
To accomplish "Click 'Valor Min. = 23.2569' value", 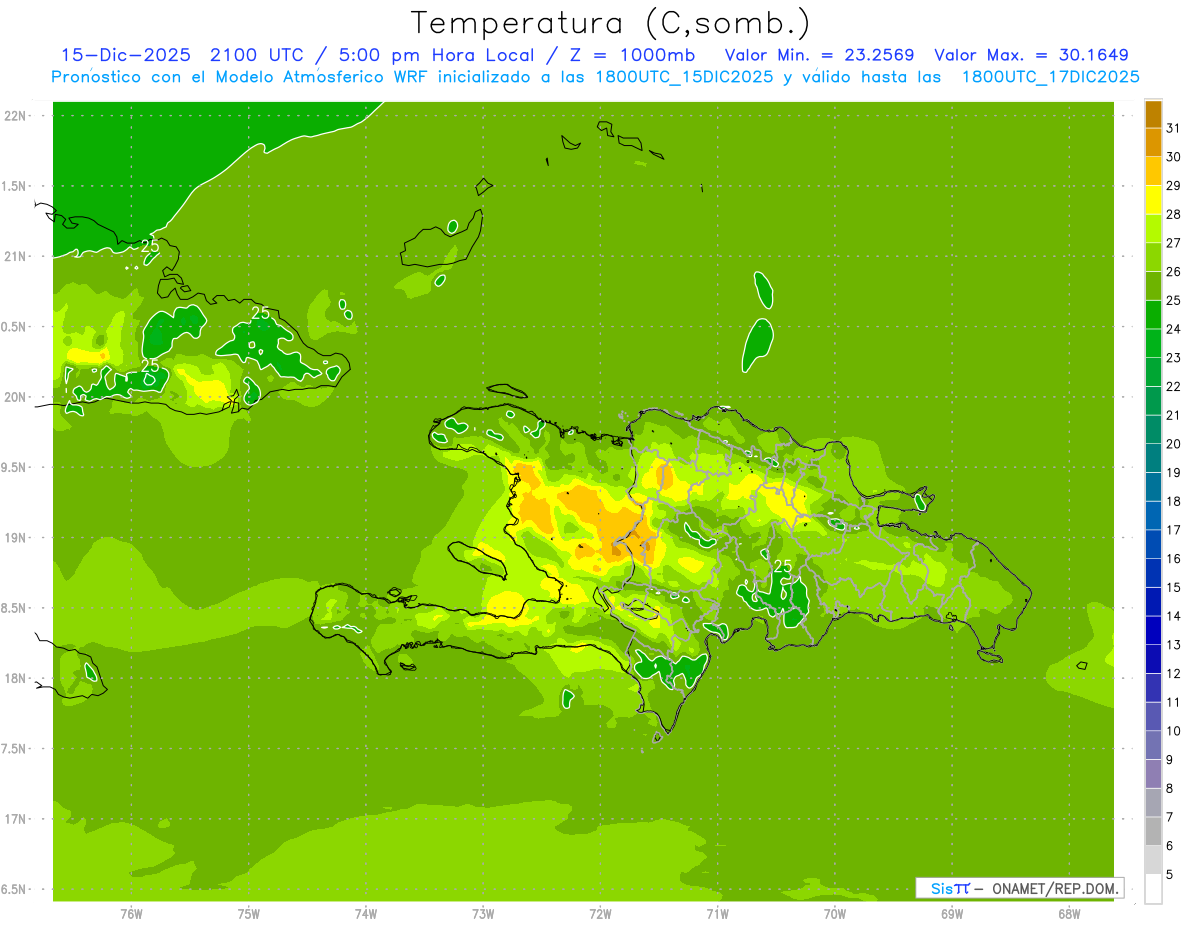I will [819, 55].
